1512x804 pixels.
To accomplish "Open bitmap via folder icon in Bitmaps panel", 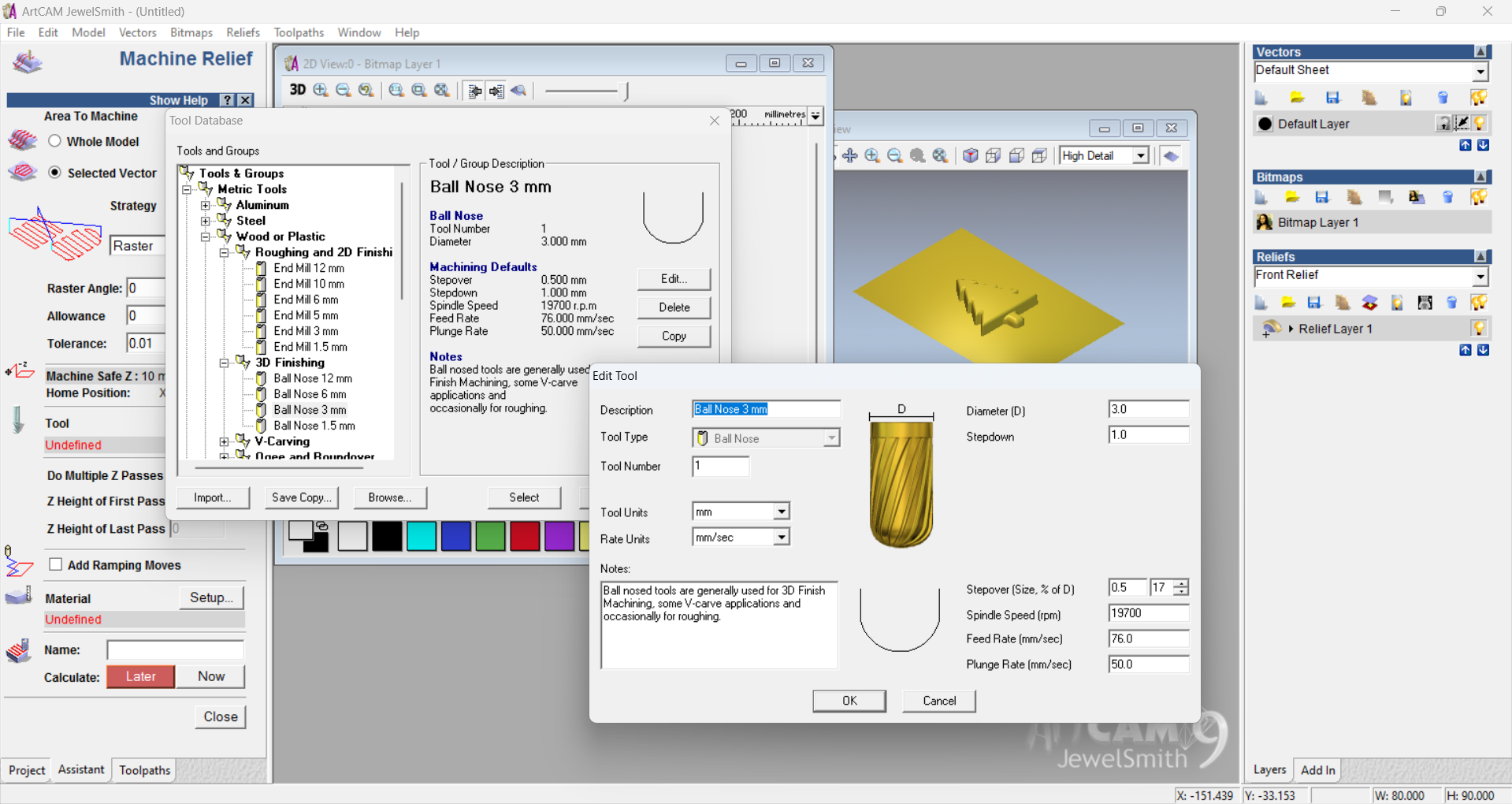I will pyautogui.click(x=1292, y=197).
